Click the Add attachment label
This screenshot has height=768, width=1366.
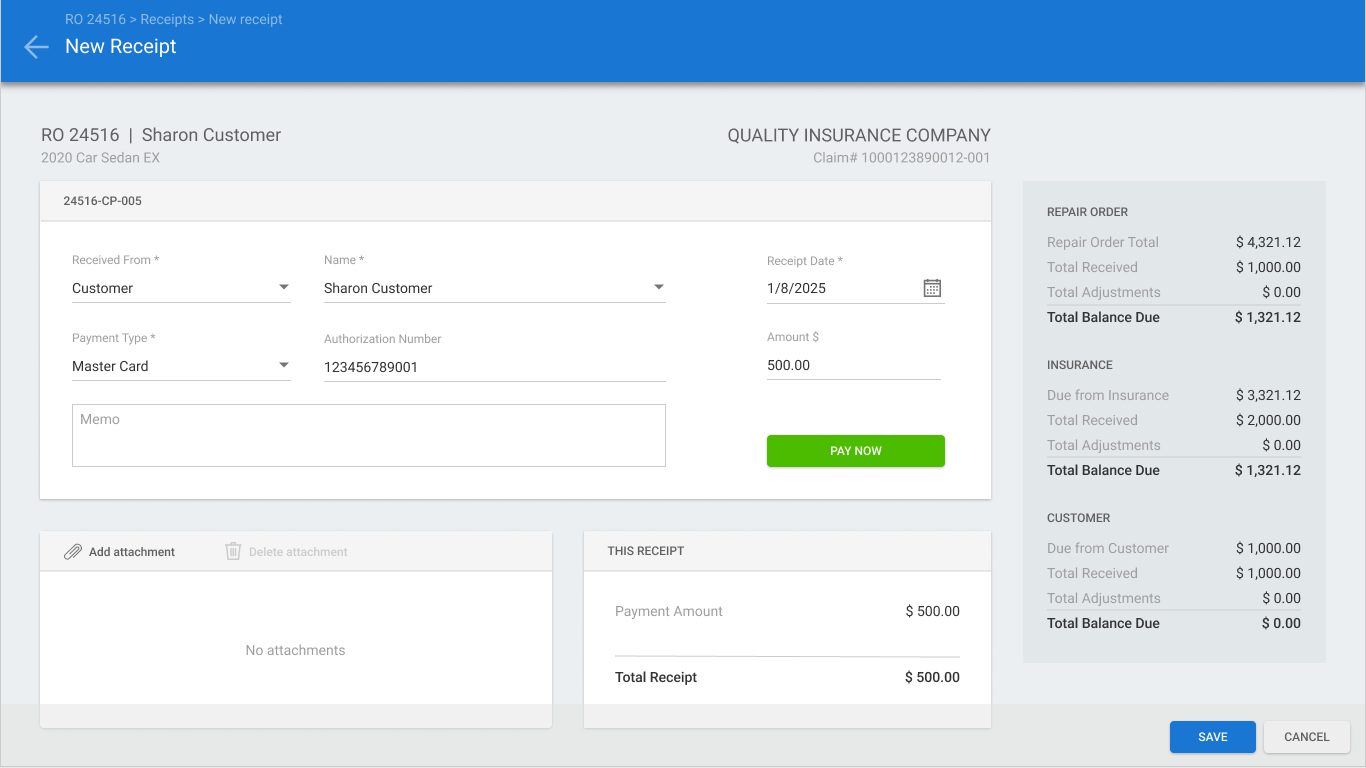132,552
